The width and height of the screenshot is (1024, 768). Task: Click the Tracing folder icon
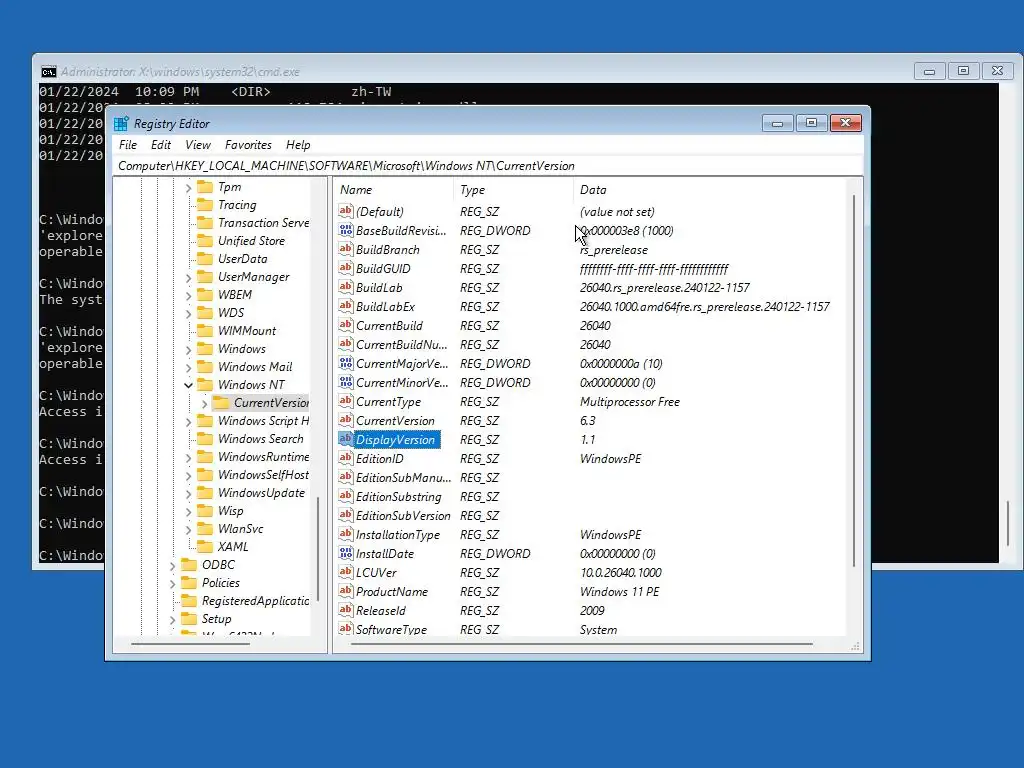click(205, 205)
